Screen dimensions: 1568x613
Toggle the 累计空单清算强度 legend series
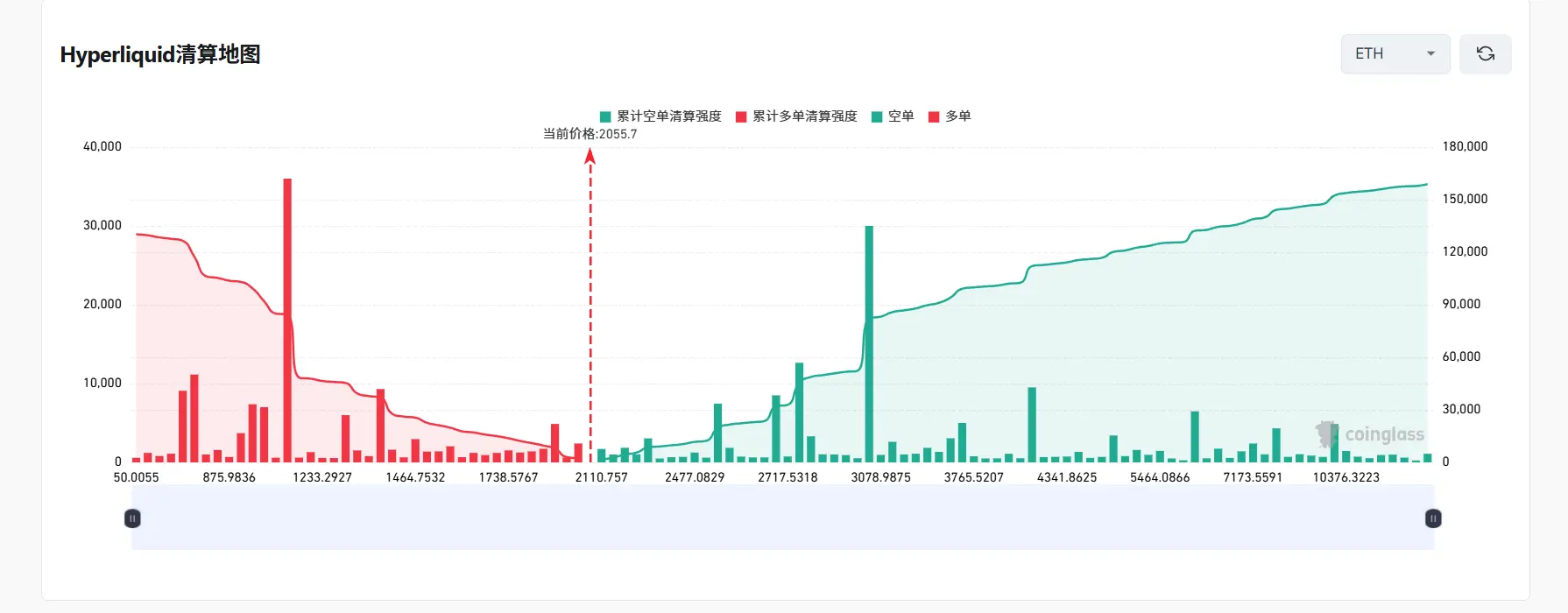660,116
